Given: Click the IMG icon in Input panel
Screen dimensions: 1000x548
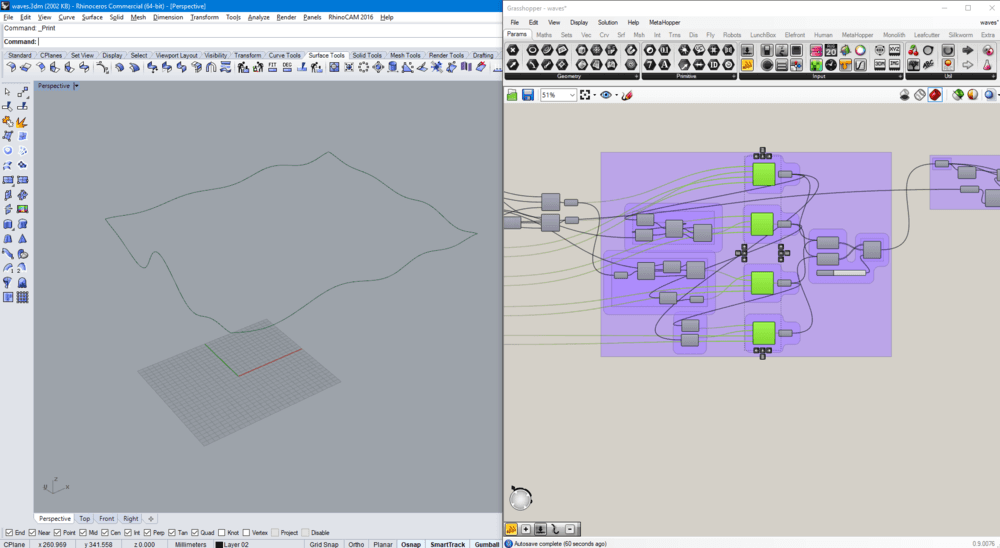Looking at the screenshot, I should pyautogui.click(x=894, y=64).
